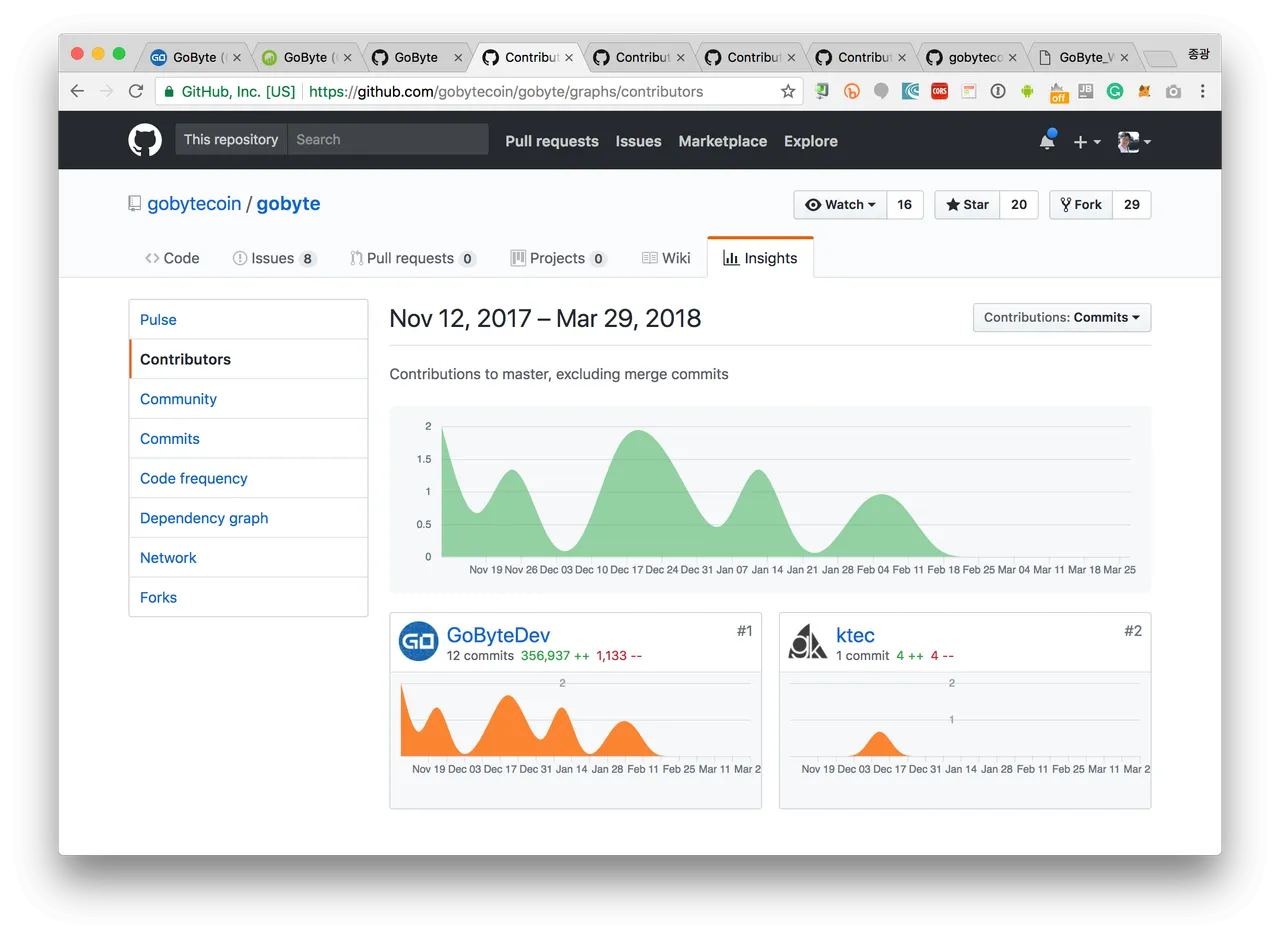Click the Watch eye button

(840, 205)
